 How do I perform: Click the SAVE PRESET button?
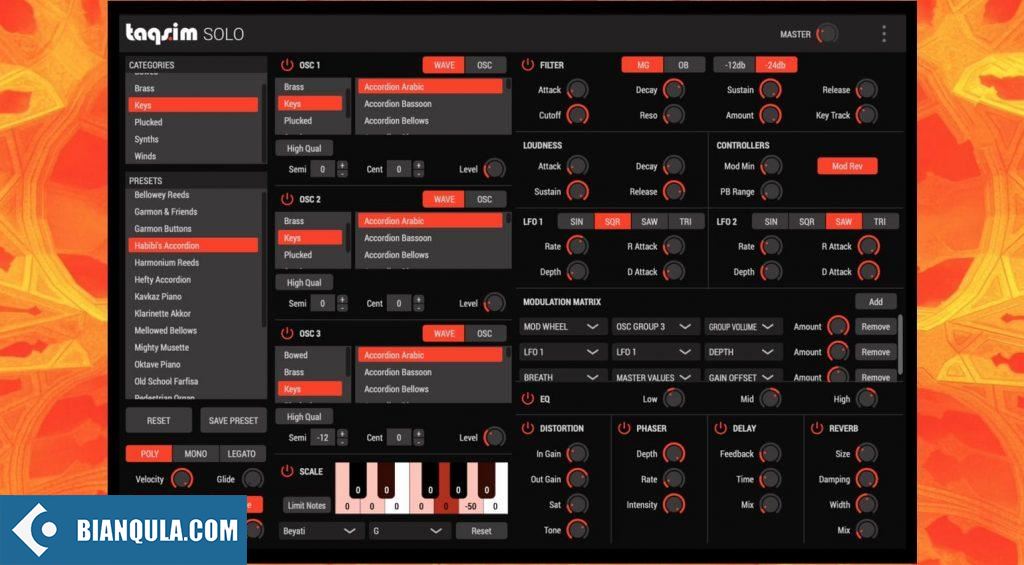point(233,420)
